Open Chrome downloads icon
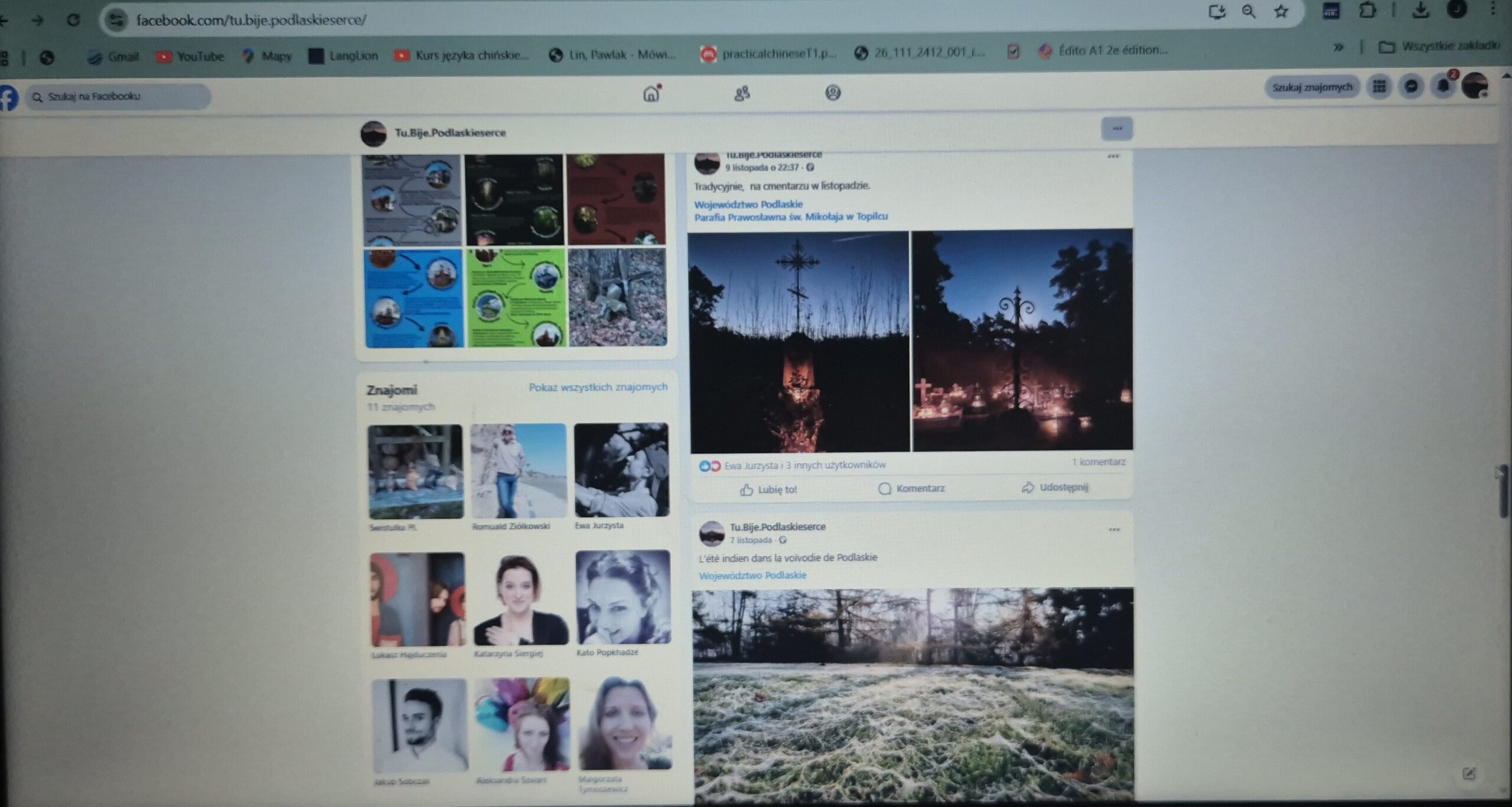Viewport: 1512px width, 807px height. point(1420,10)
